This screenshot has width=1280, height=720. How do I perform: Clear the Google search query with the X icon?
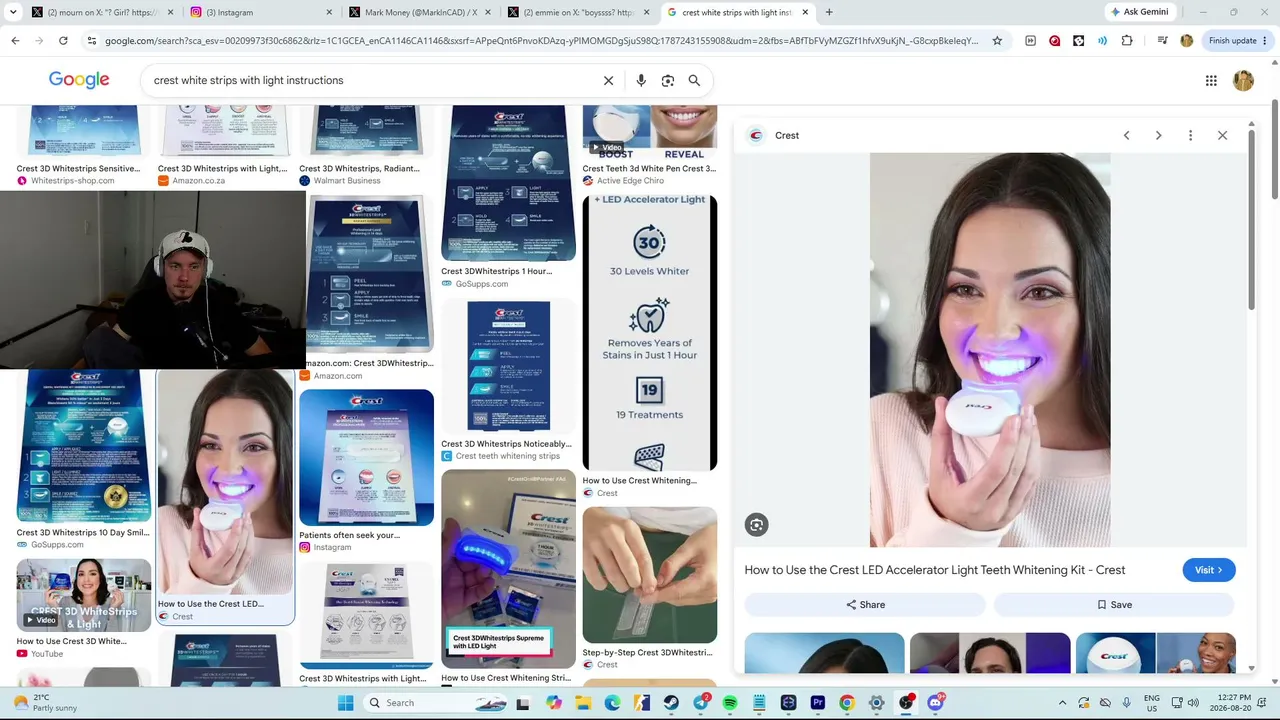point(608,80)
